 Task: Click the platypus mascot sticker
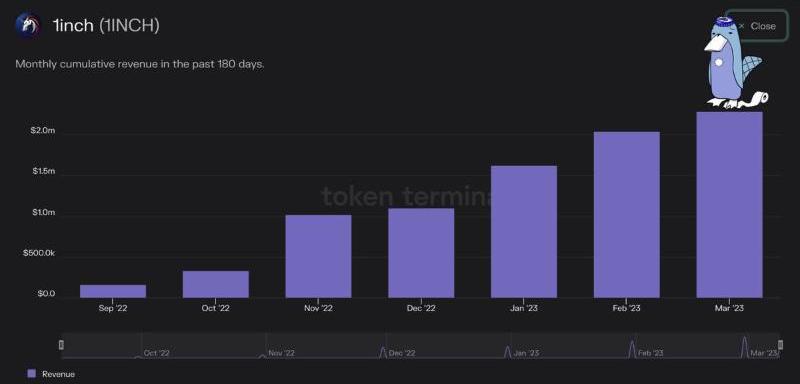pyautogui.click(x=736, y=62)
